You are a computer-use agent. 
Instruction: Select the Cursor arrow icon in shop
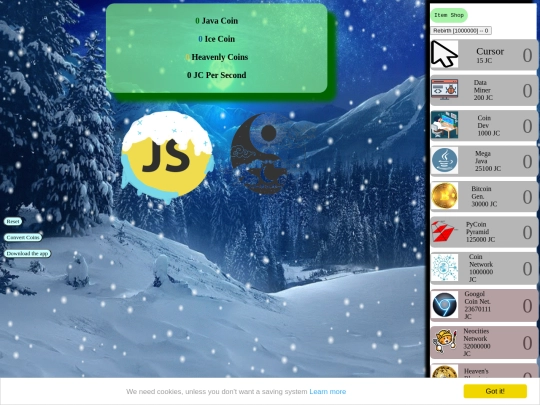(445, 54)
